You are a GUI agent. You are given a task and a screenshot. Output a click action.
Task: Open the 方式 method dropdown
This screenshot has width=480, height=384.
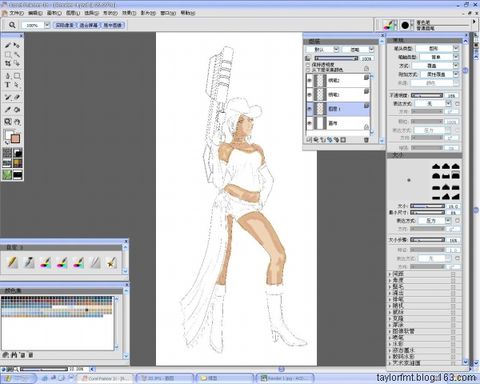coord(437,66)
